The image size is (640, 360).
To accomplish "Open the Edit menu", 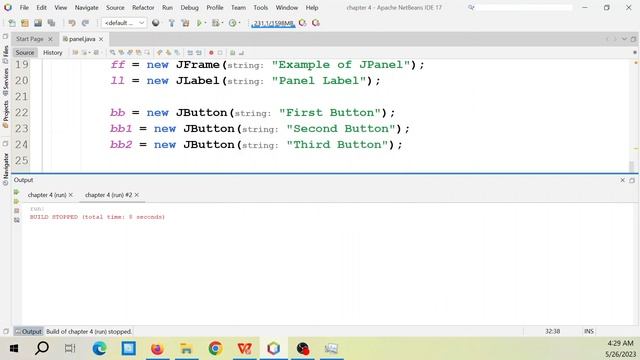I will (41, 8).
